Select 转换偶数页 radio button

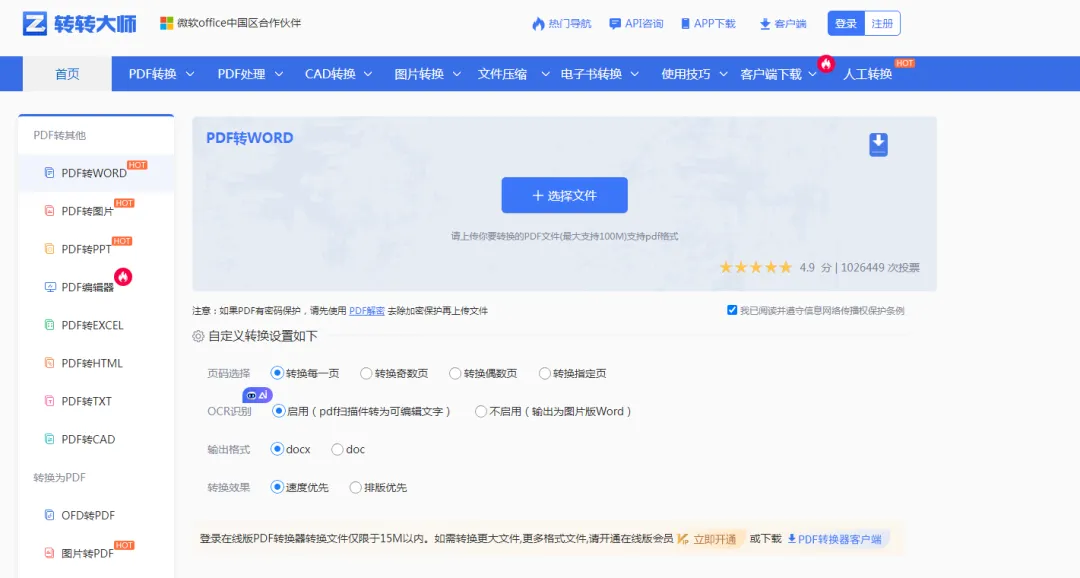tap(455, 373)
